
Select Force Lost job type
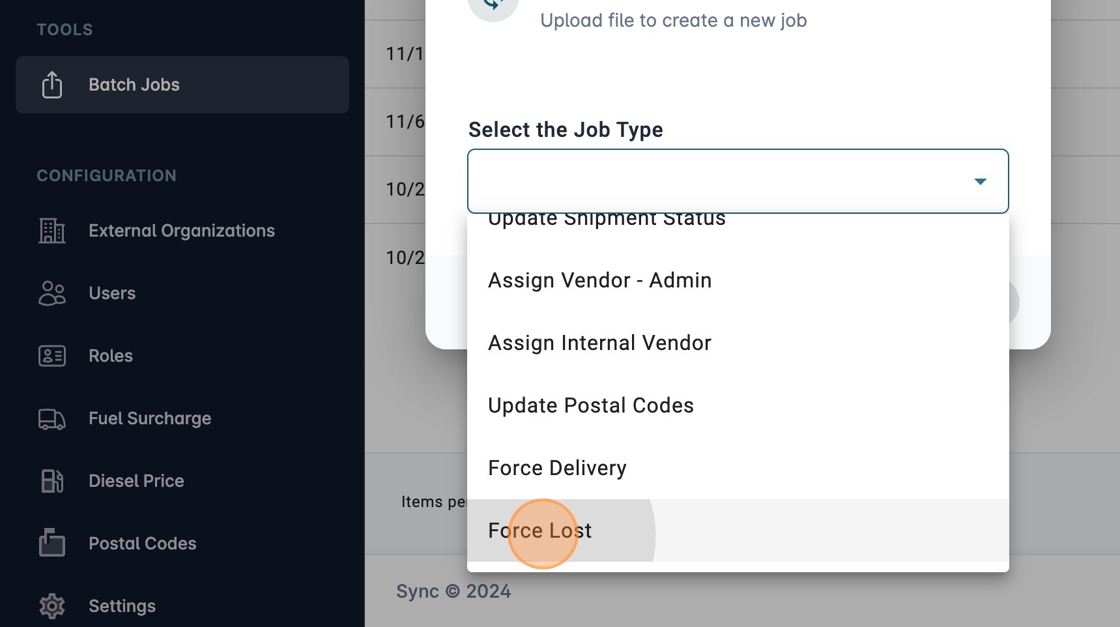pos(540,531)
